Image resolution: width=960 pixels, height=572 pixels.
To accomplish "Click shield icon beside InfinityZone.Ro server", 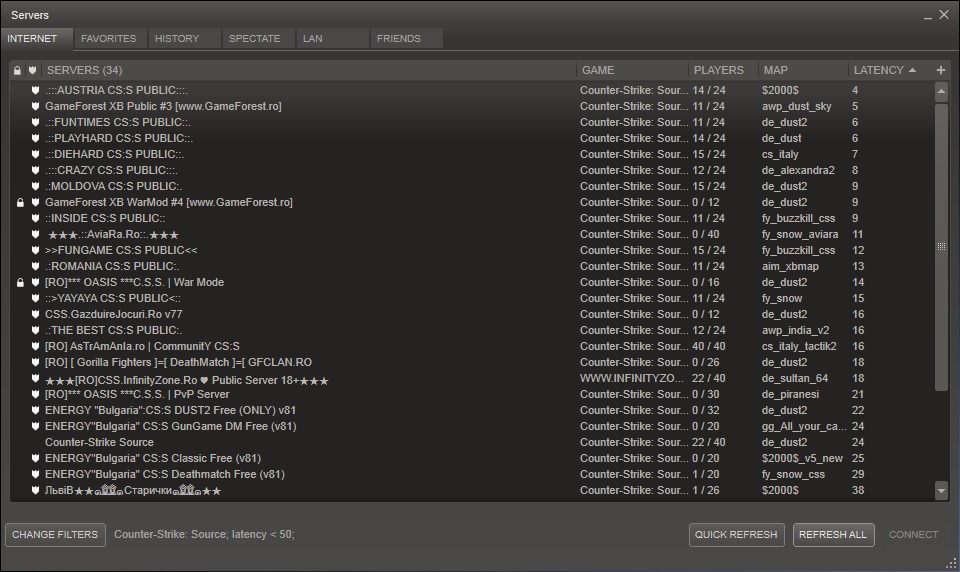I will click(x=36, y=378).
